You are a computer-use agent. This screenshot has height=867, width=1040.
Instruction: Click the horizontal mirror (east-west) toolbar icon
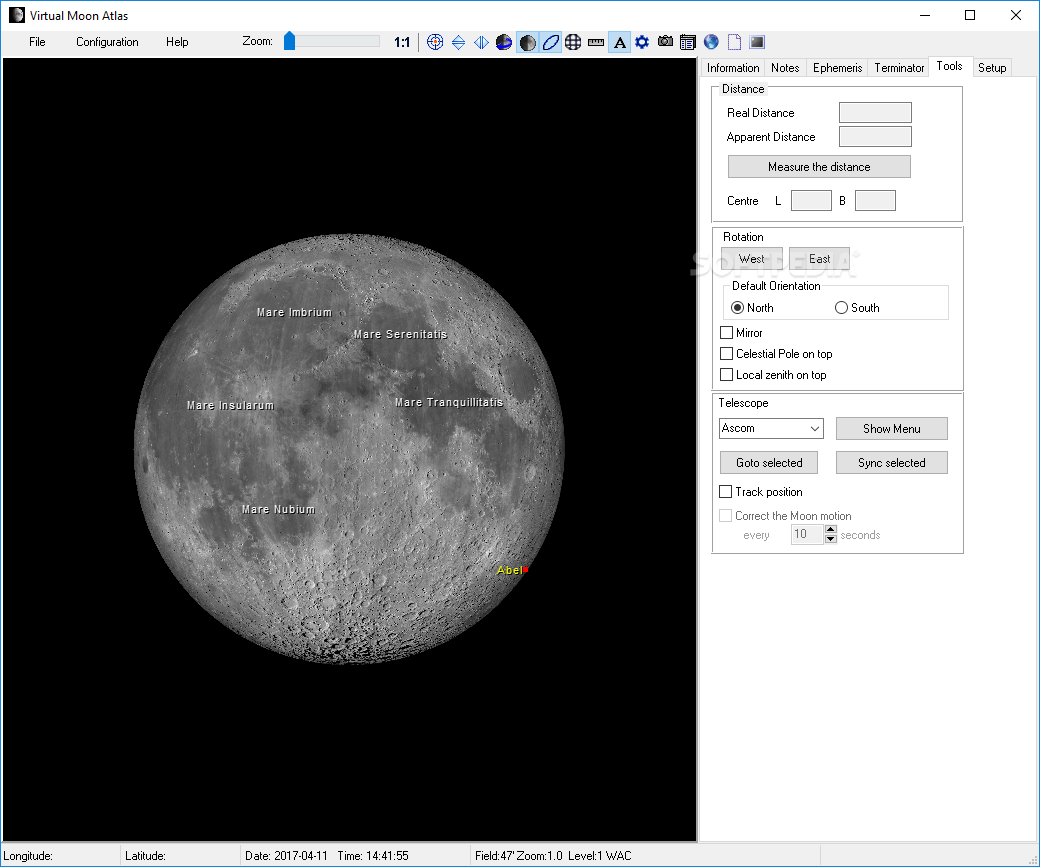(x=482, y=42)
